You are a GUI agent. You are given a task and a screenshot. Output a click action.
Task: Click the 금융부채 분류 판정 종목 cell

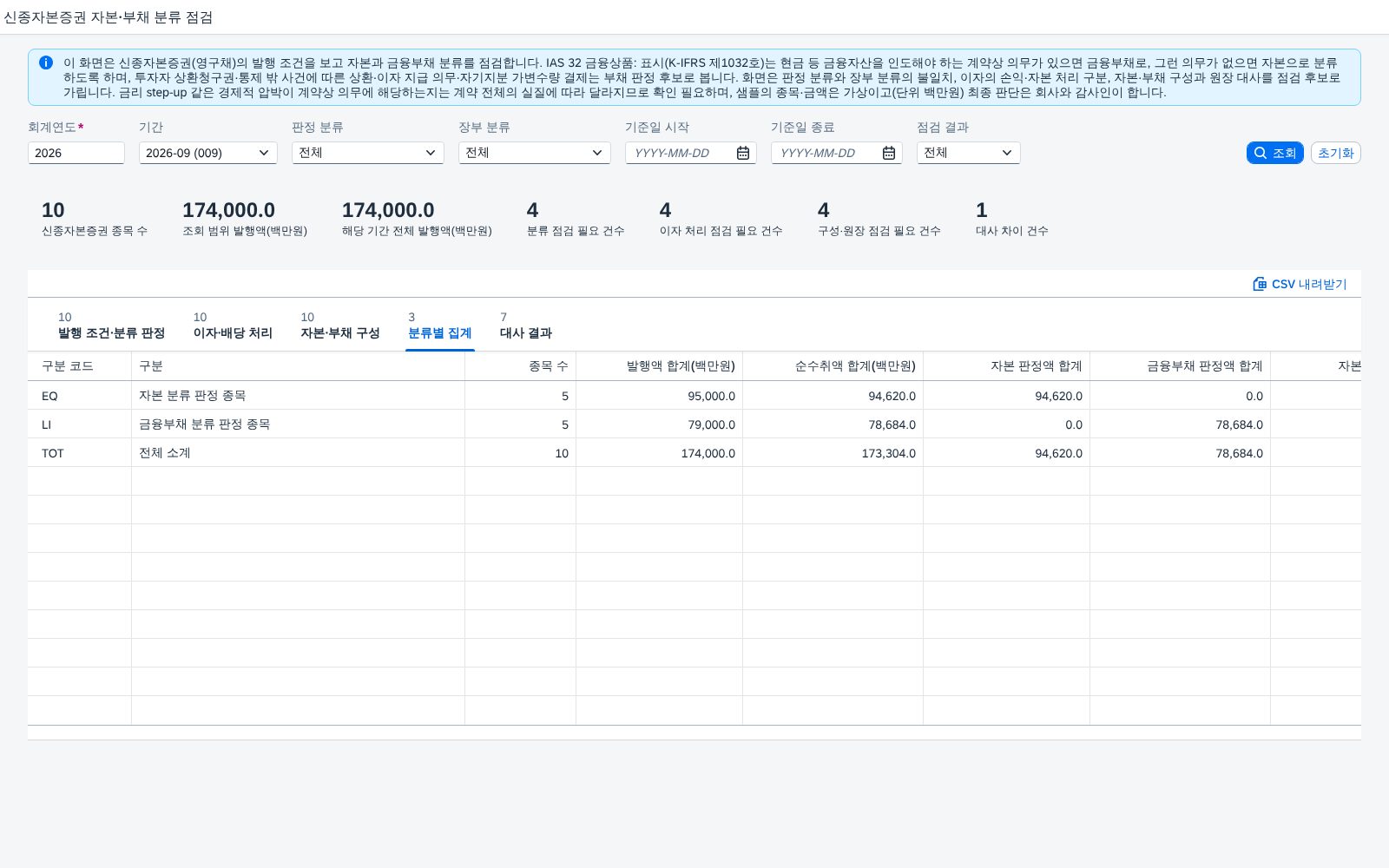299,424
